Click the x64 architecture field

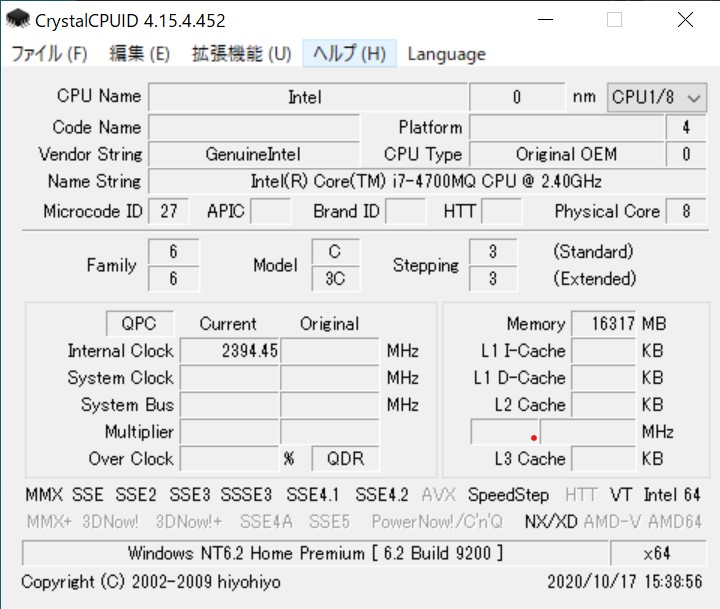click(656, 553)
